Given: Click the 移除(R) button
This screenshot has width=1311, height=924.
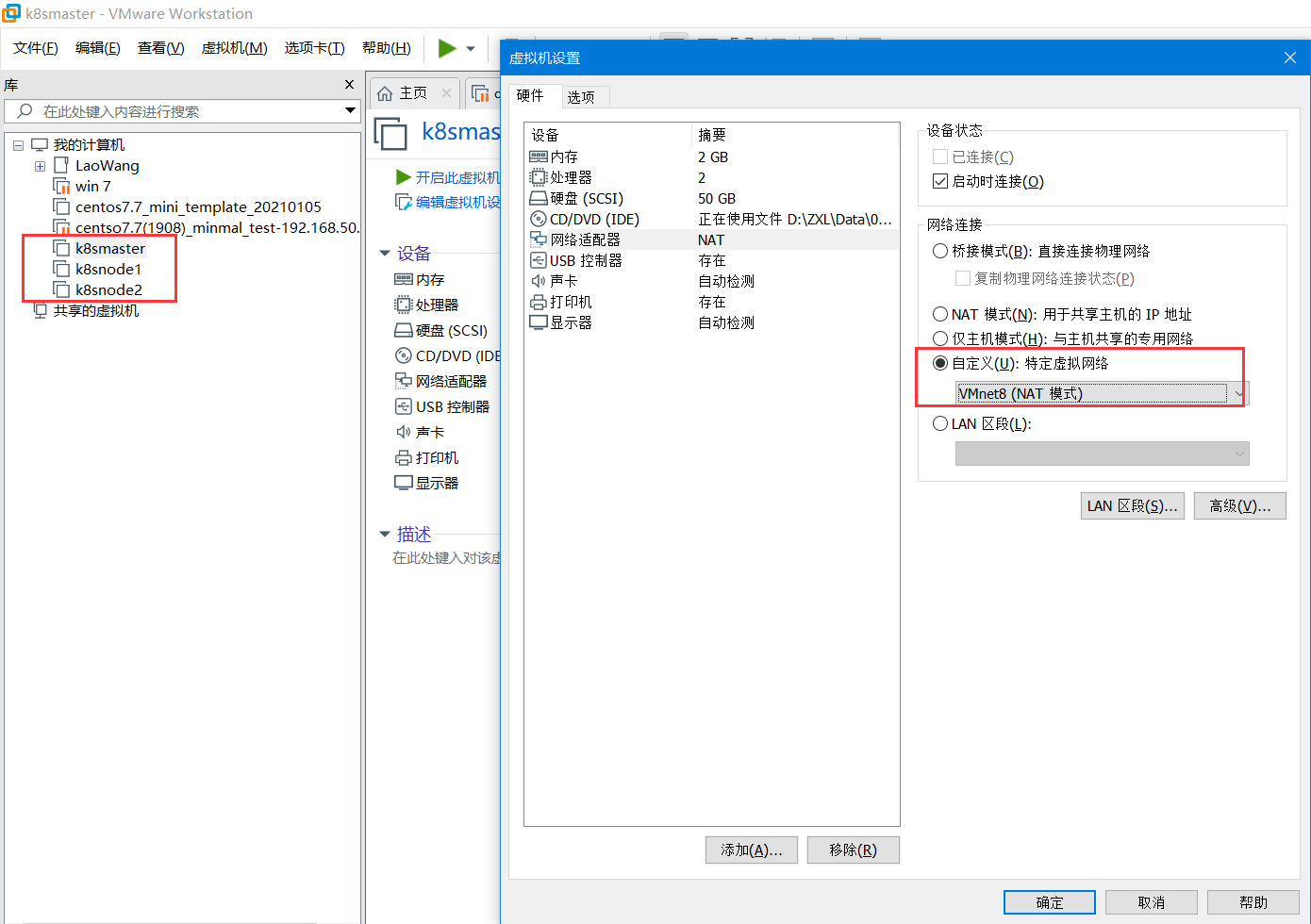Looking at the screenshot, I should click(x=854, y=850).
